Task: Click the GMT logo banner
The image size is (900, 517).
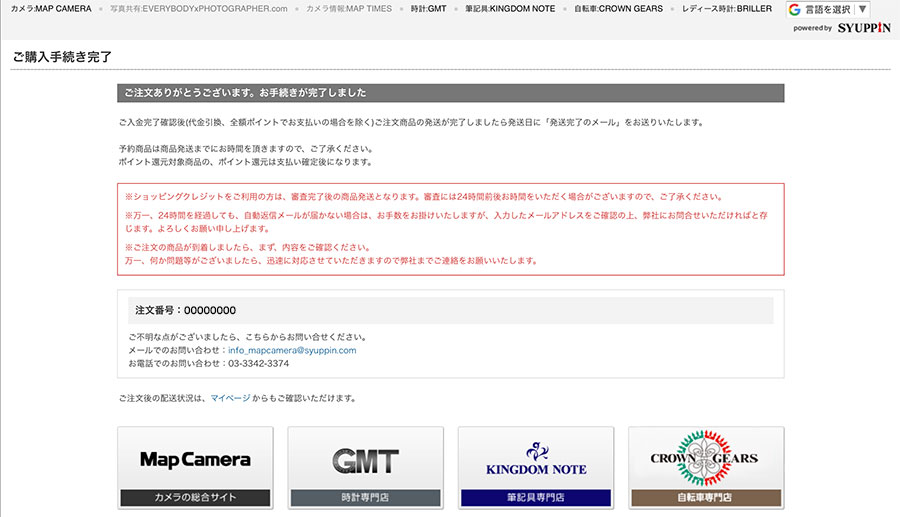Action: [365, 459]
